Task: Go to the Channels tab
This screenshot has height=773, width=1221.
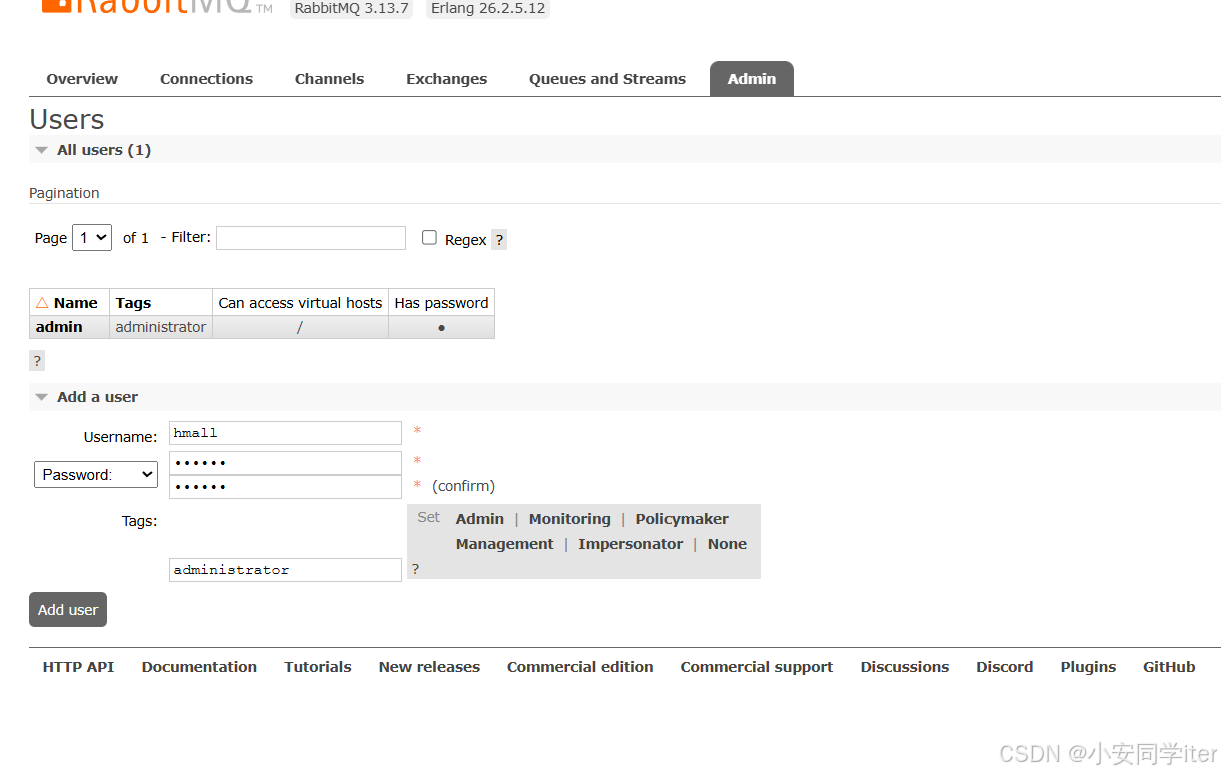Action: (329, 79)
